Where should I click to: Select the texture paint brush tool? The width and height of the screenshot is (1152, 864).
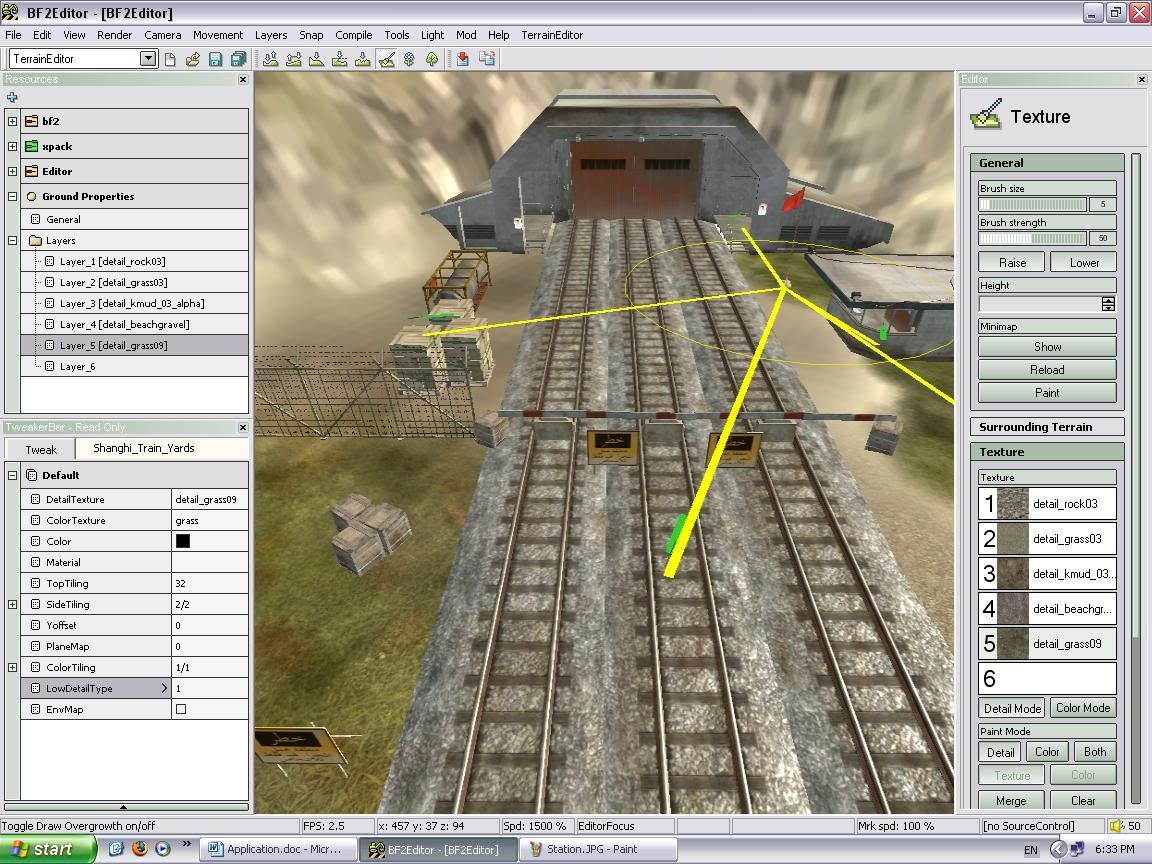click(386, 59)
